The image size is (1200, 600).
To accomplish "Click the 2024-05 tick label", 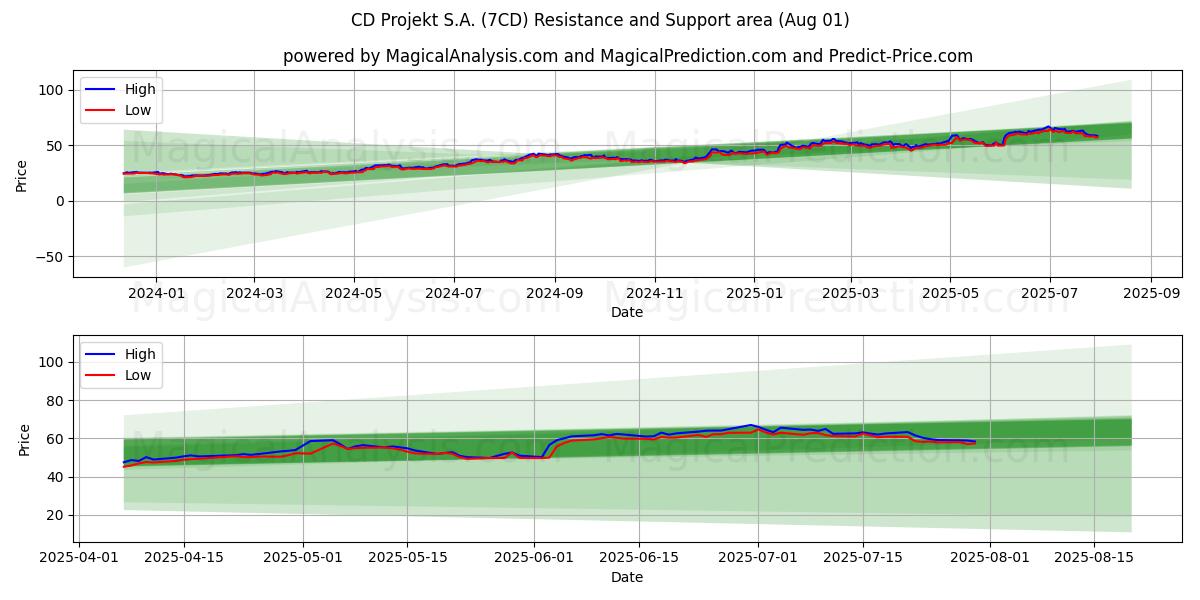I will pos(354,293).
